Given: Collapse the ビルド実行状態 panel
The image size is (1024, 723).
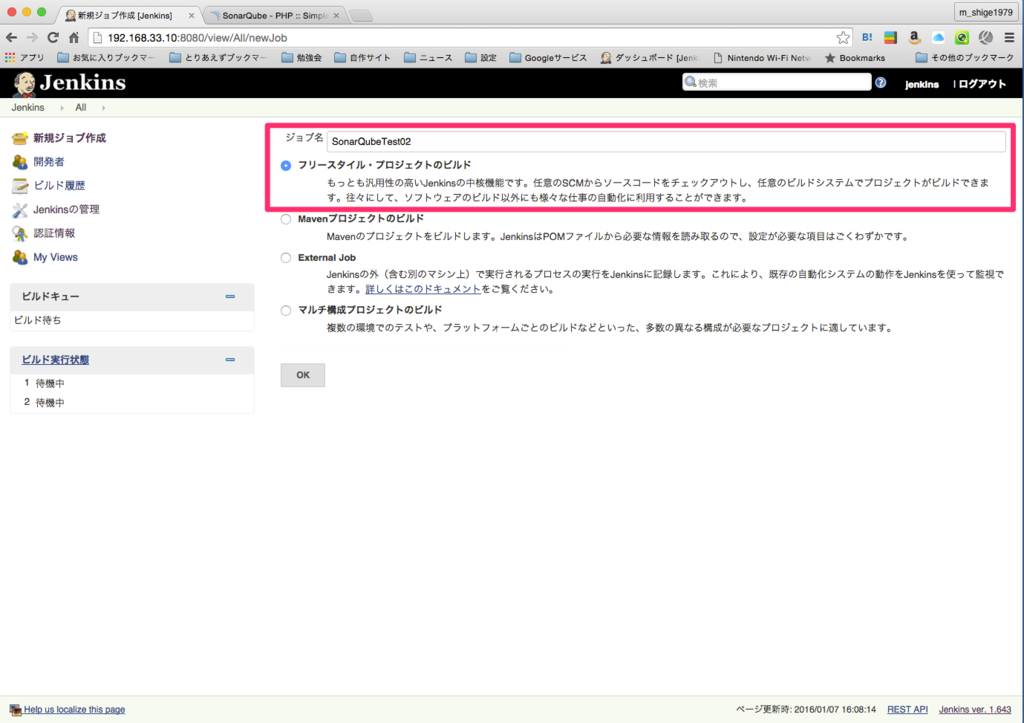Looking at the screenshot, I should point(230,360).
